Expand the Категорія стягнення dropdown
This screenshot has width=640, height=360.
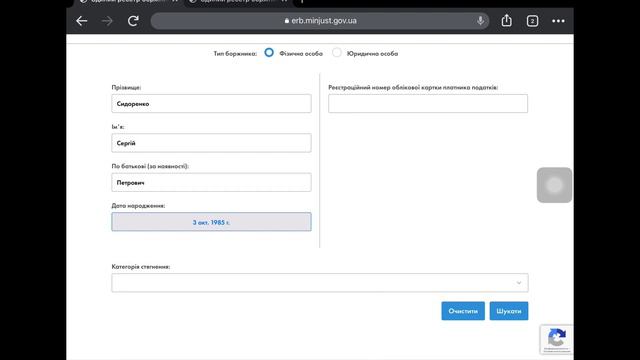320,283
